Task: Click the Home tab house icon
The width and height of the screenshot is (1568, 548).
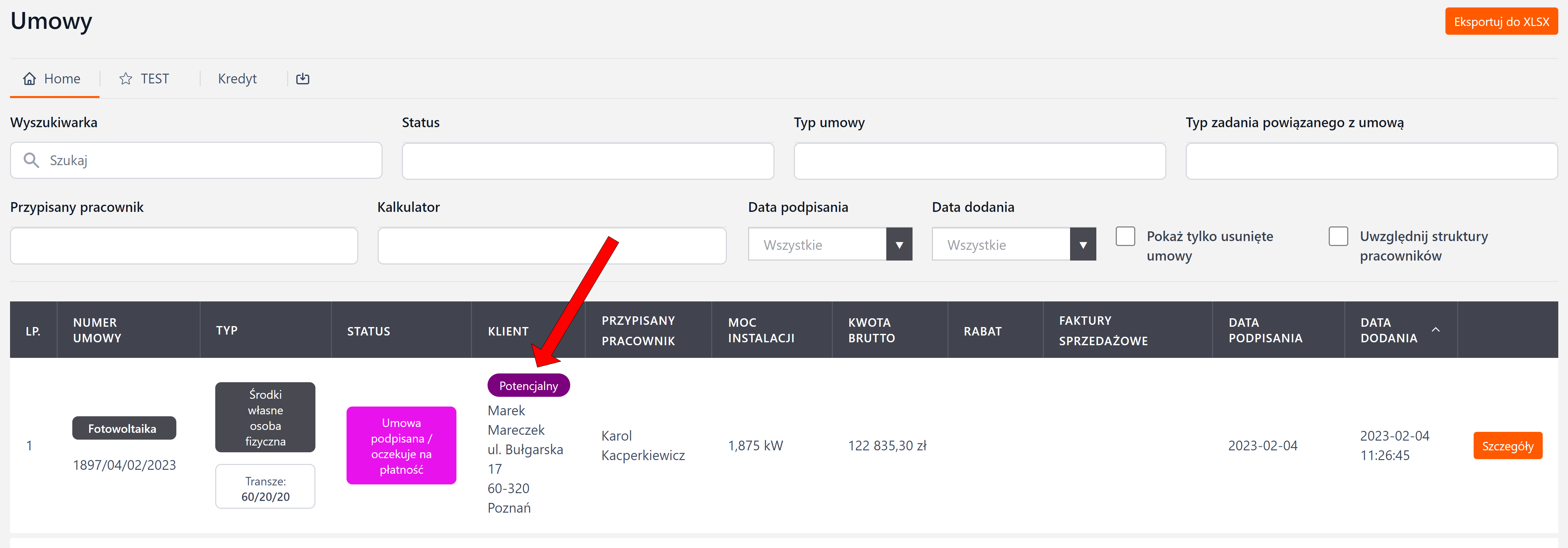Action: coord(29,79)
